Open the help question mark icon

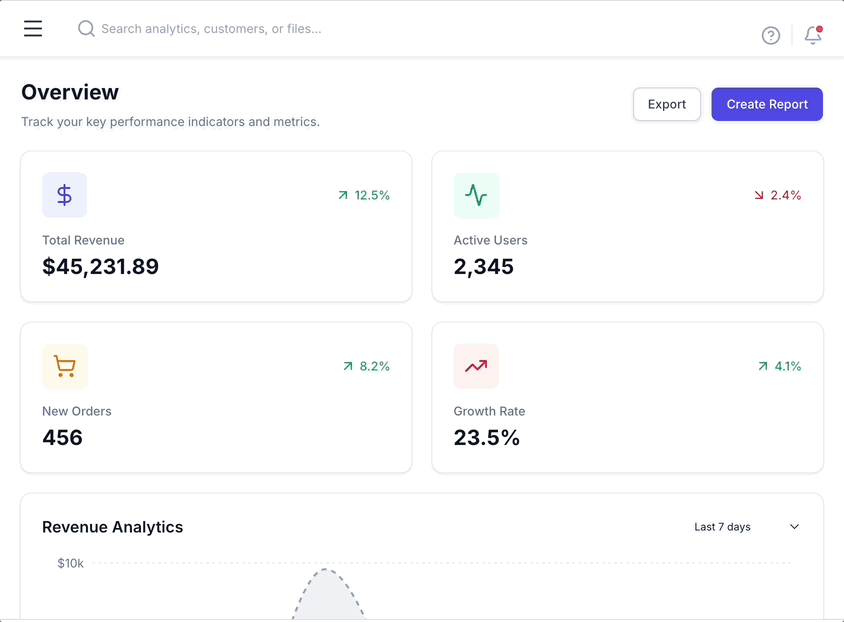coord(770,36)
